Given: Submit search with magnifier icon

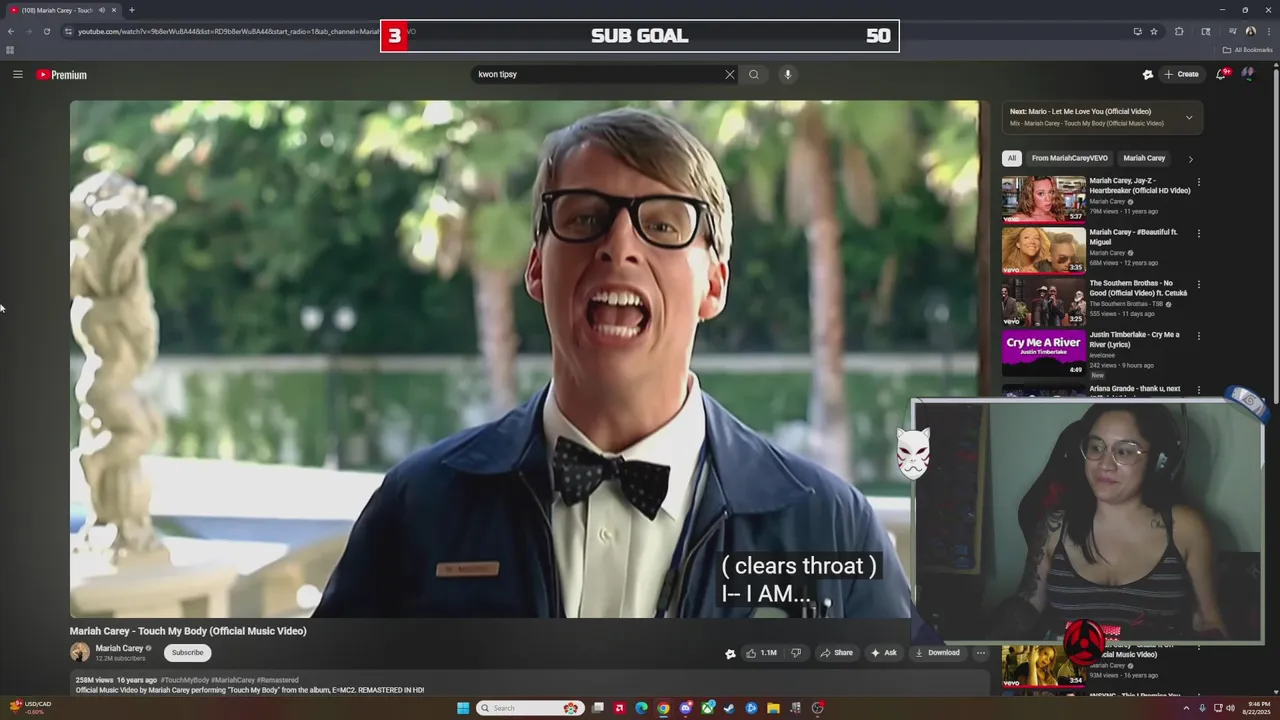Looking at the screenshot, I should point(754,74).
